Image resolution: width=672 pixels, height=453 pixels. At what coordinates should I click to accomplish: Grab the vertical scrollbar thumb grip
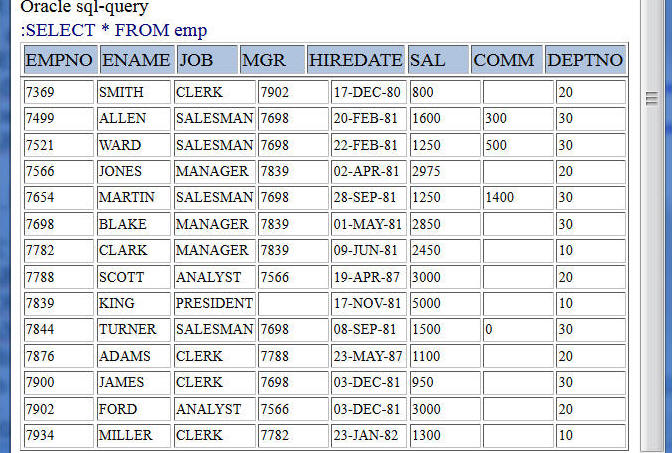(x=652, y=99)
